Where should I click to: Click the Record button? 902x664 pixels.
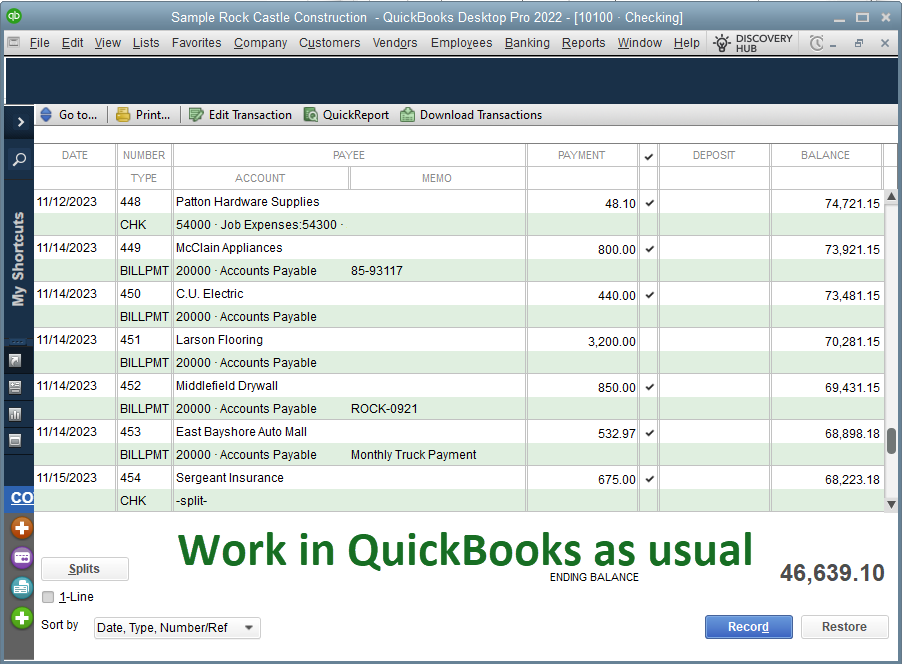(x=748, y=627)
